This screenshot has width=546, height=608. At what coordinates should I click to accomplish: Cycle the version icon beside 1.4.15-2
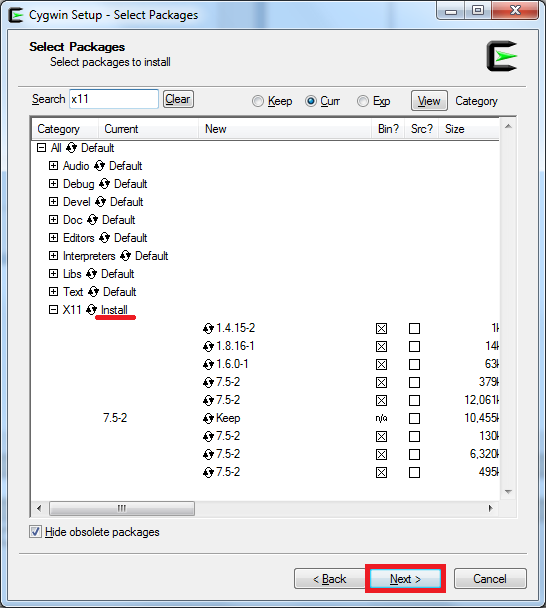point(208,328)
